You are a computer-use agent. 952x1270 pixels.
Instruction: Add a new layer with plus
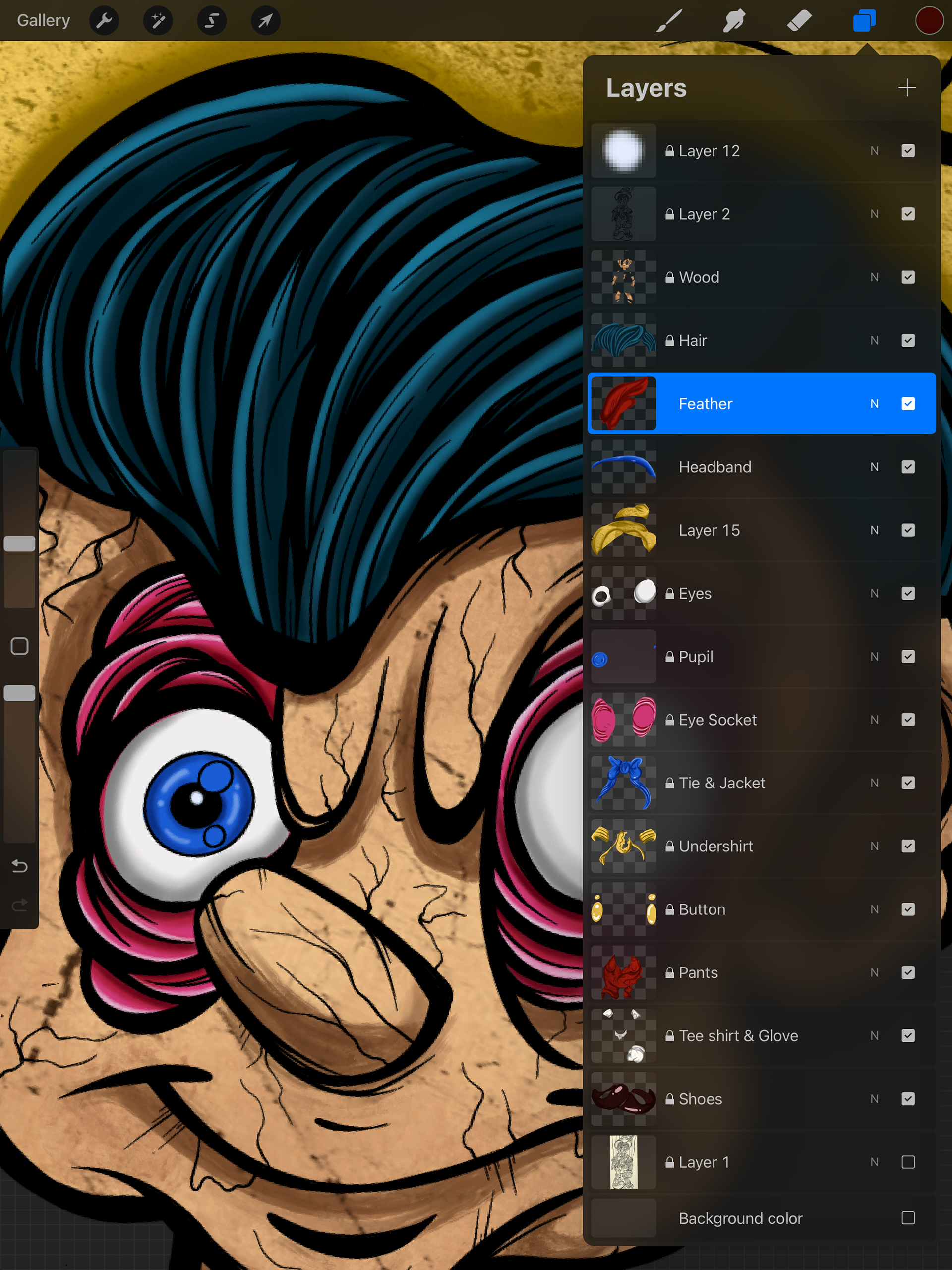pos(907,88)
